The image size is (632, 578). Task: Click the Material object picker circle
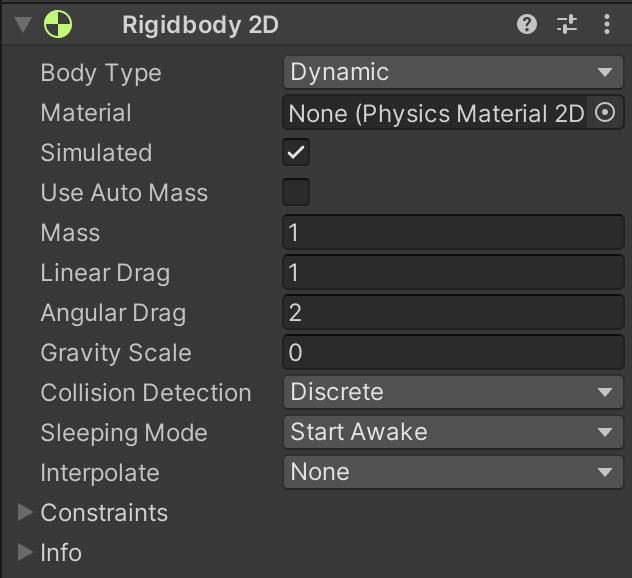pos(604,113)
